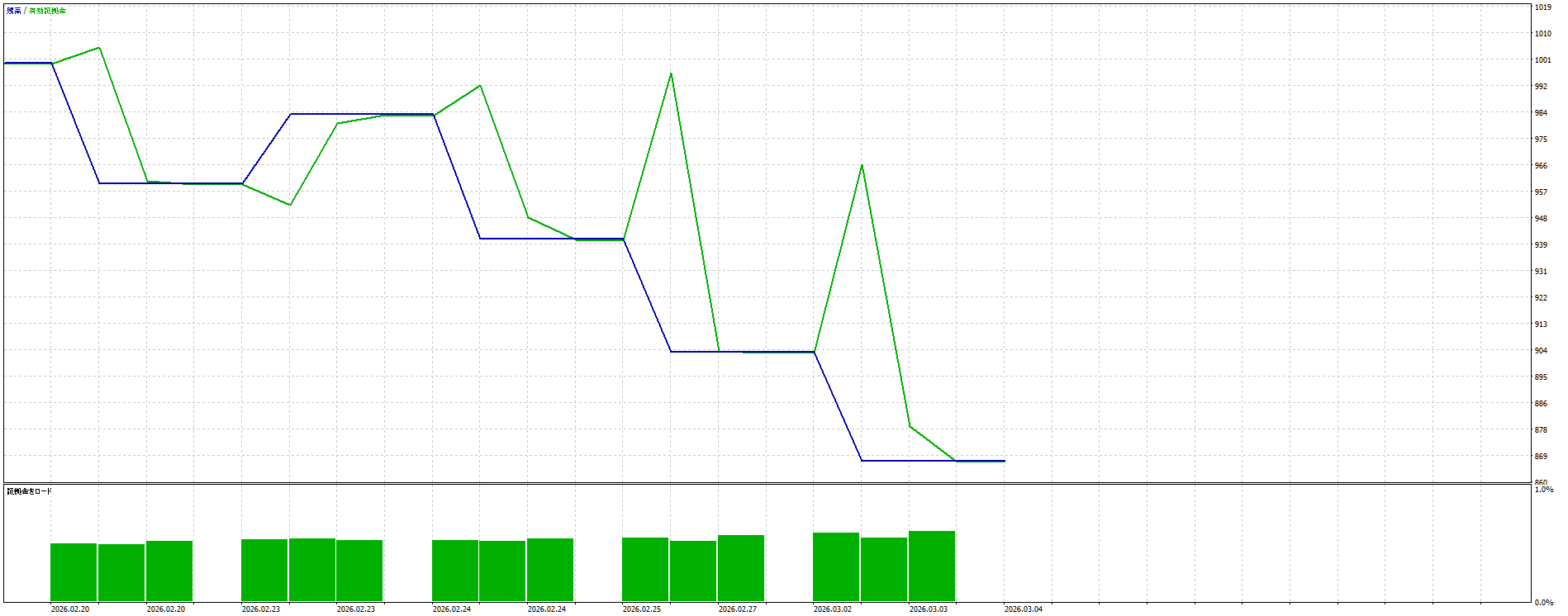
Task: Click the 922 axis value
Action: [1541, 298]
